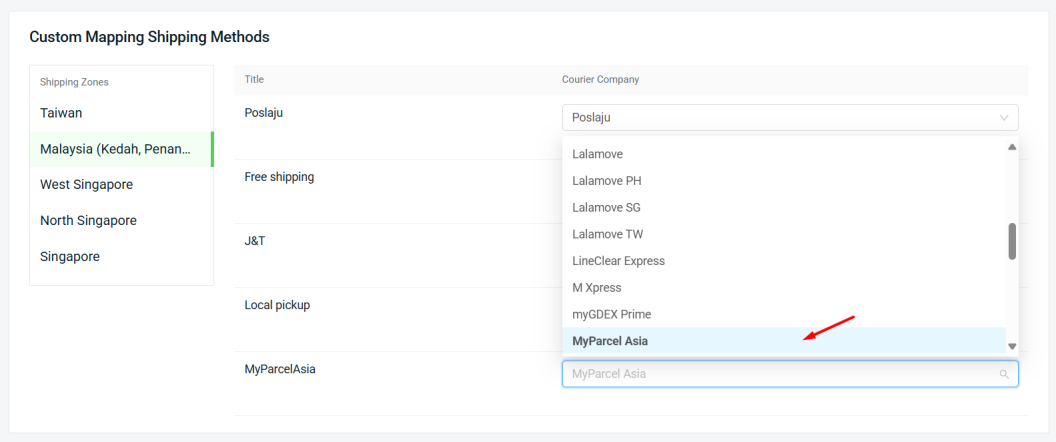Screen dimensions: 1056x442
Task: Click the search magnifier icon in courier field
Action: (x=1004, y=374)
